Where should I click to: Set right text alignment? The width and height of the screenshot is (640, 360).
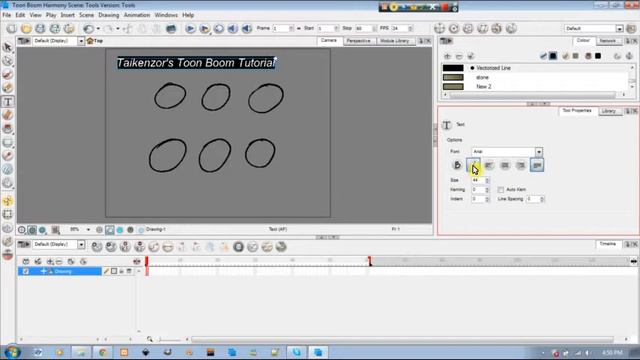coord(521,165)
